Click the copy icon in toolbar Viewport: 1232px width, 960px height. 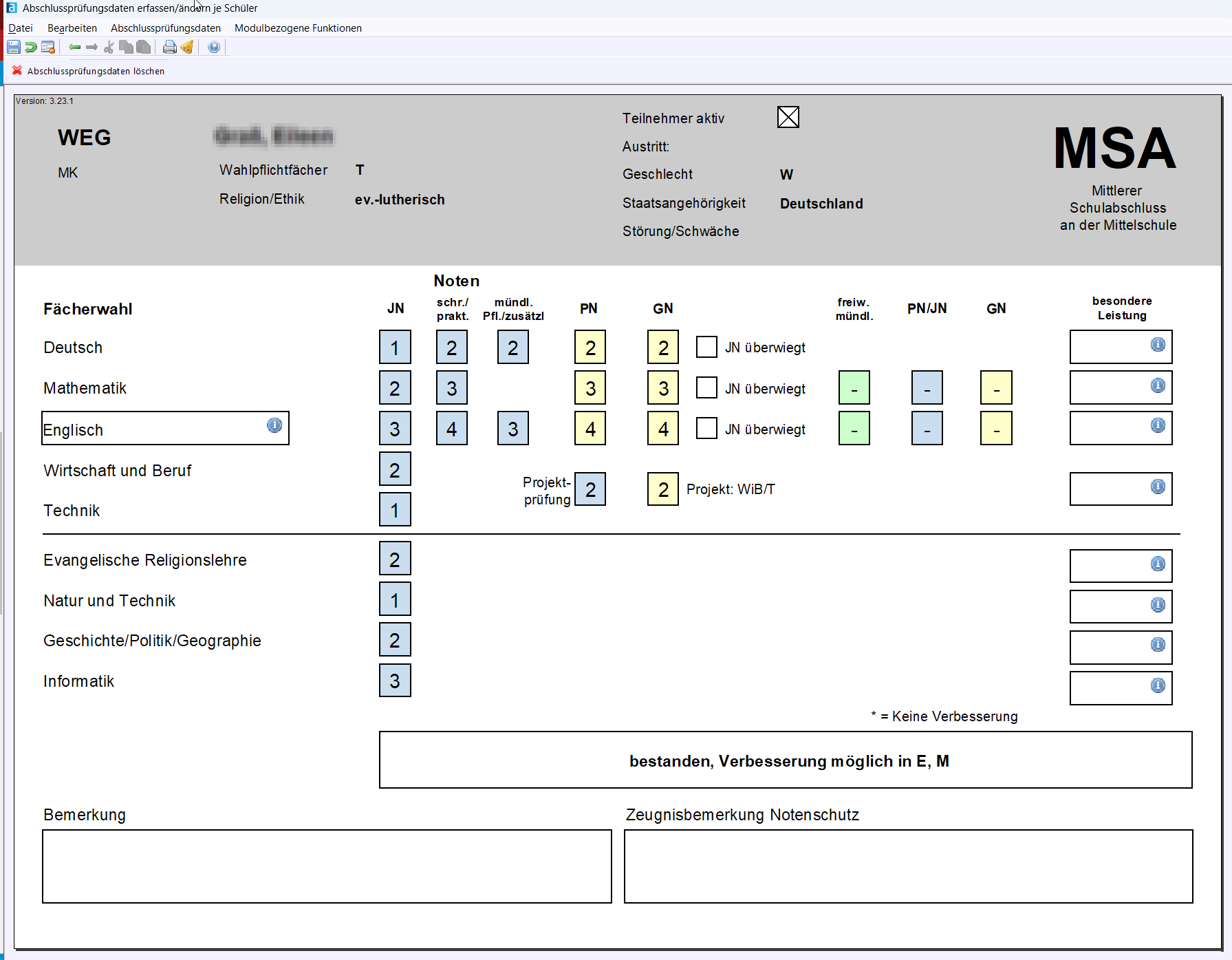pos(126,47)
